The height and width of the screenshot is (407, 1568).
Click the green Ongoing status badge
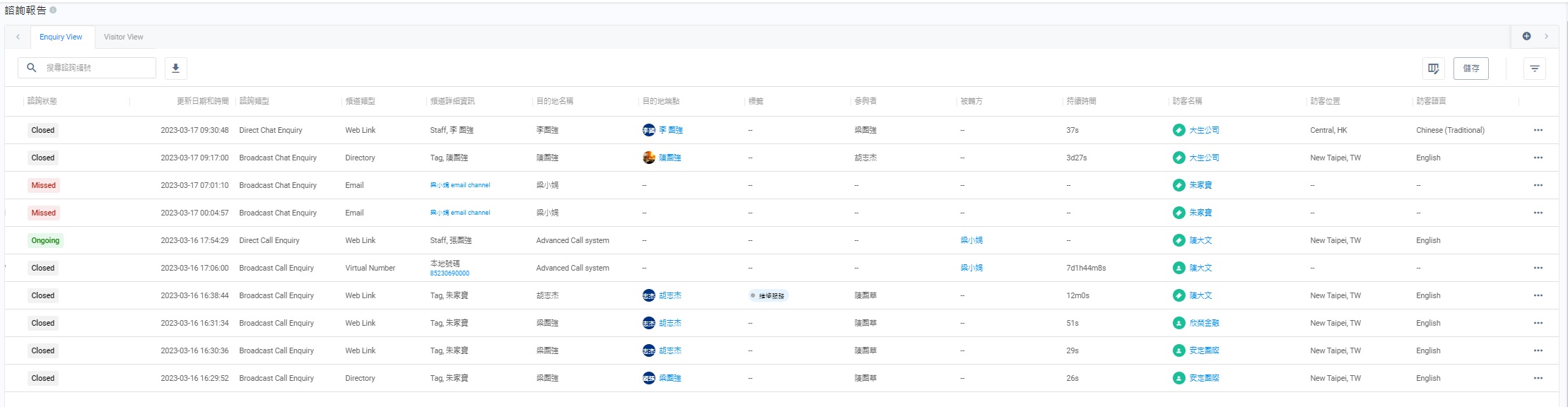click(x=45, y=240)
